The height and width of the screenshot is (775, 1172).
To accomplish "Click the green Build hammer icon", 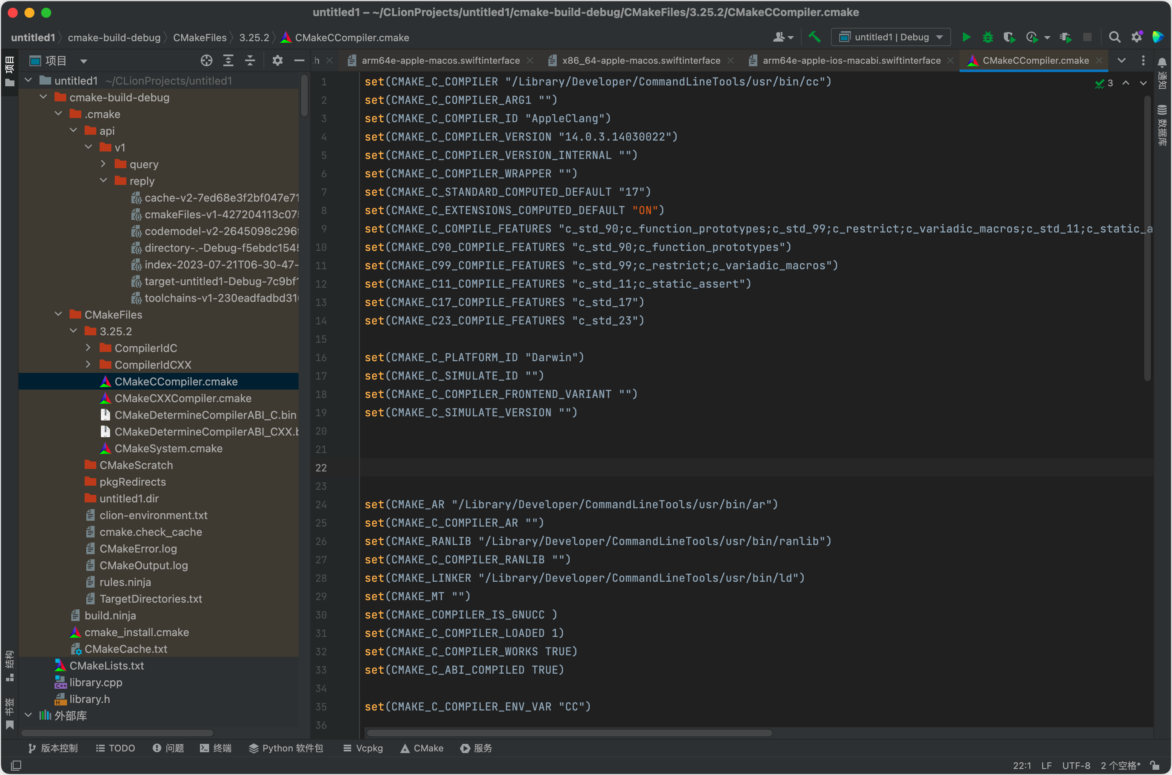I will click(814, 37).
